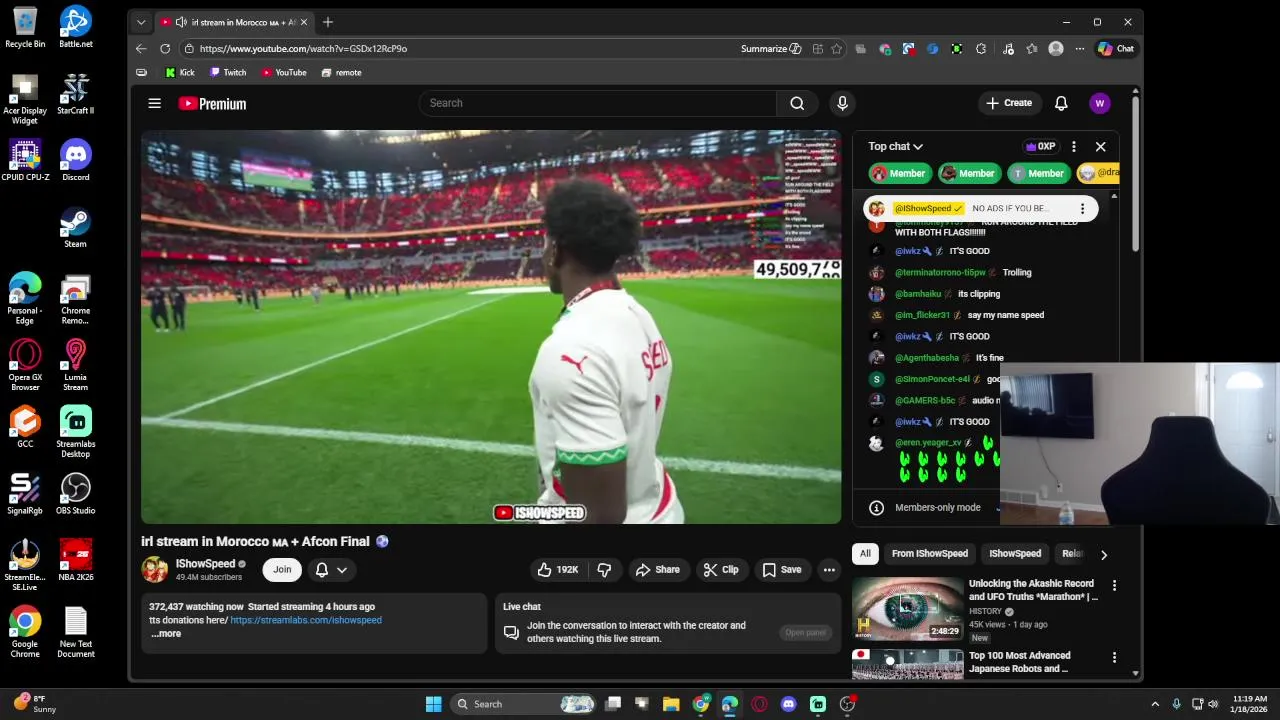Open the OBS Studio desktop shortcut
Viewport: 1280px width, 720px height.
(75, 494)
